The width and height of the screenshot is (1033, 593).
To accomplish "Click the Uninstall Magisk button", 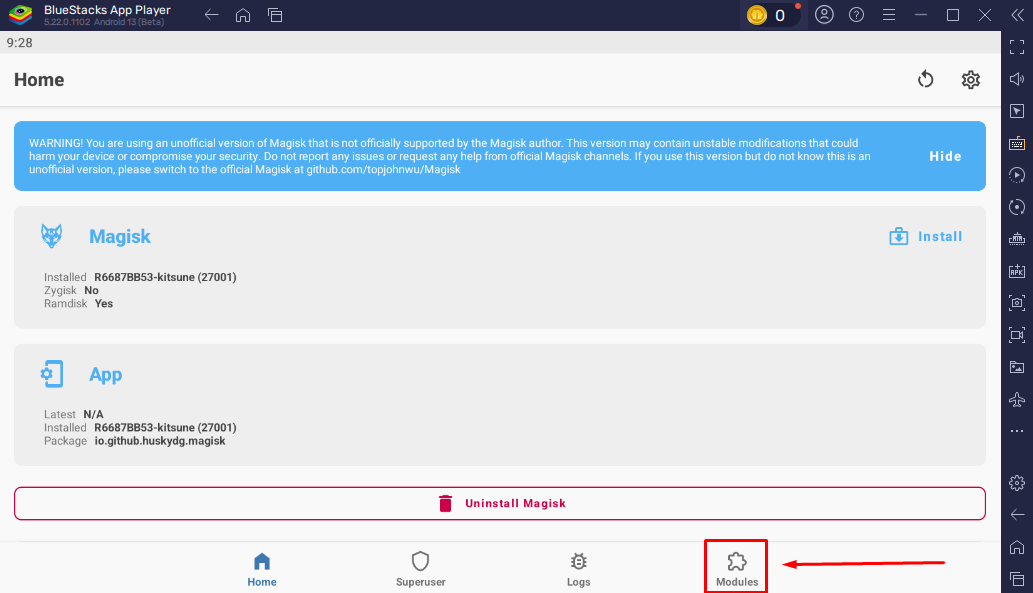I will coord(500,503).
